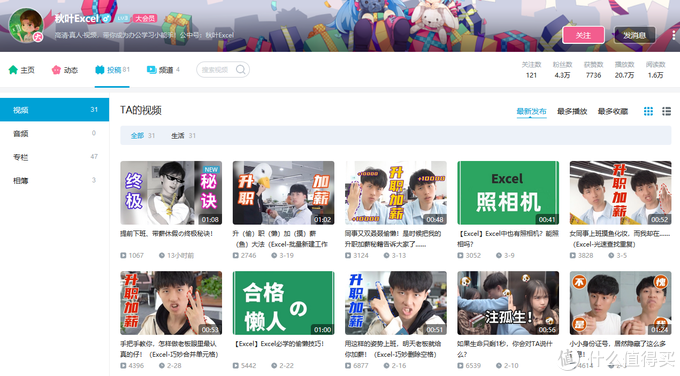Image resolution: width=680 pixels, height=376 pixels.
Task: Open 00:52 升职加薪 video thumbnail
Action: [620, 193]
